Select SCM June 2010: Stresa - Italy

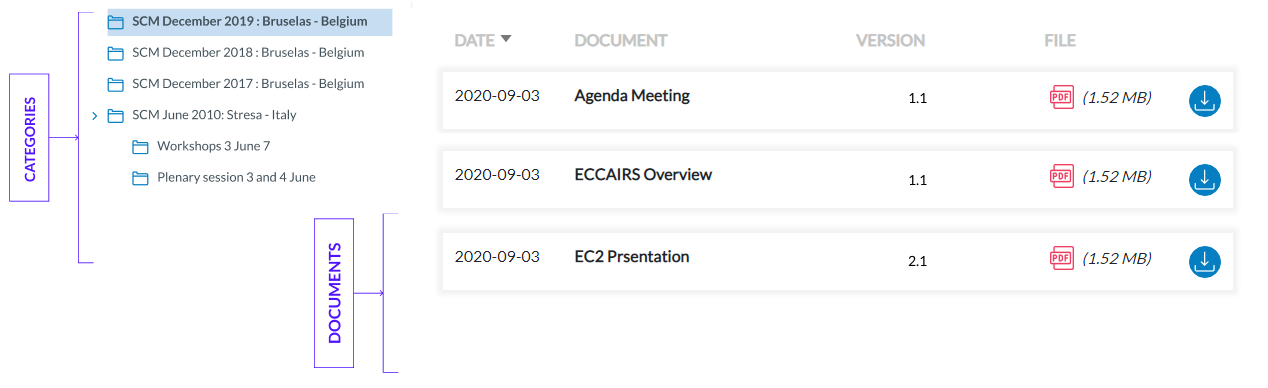(214, 115)
